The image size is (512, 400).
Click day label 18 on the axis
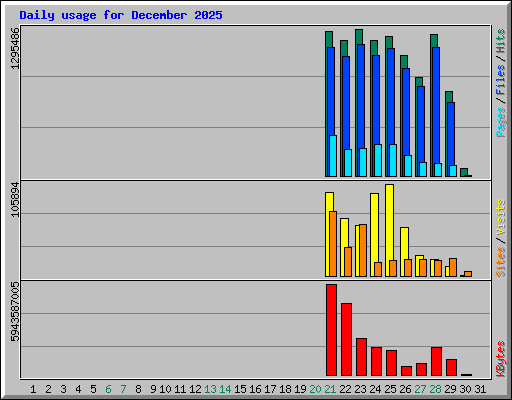(285, 389)
